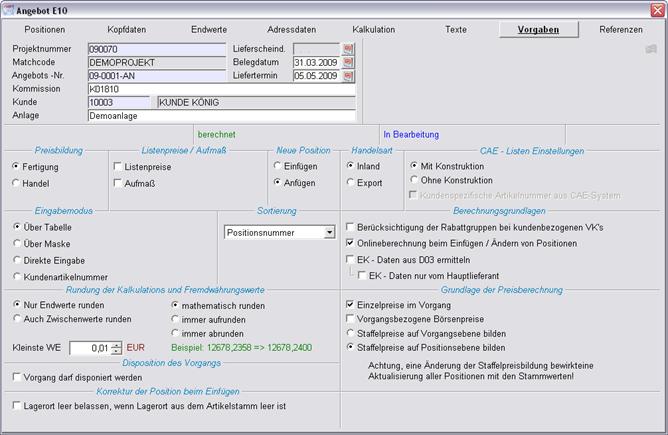The width and height of the screenshot is (668, 435).
Task: Click the Angebot E10 window title icon
Action: click(x=9, y=9)
